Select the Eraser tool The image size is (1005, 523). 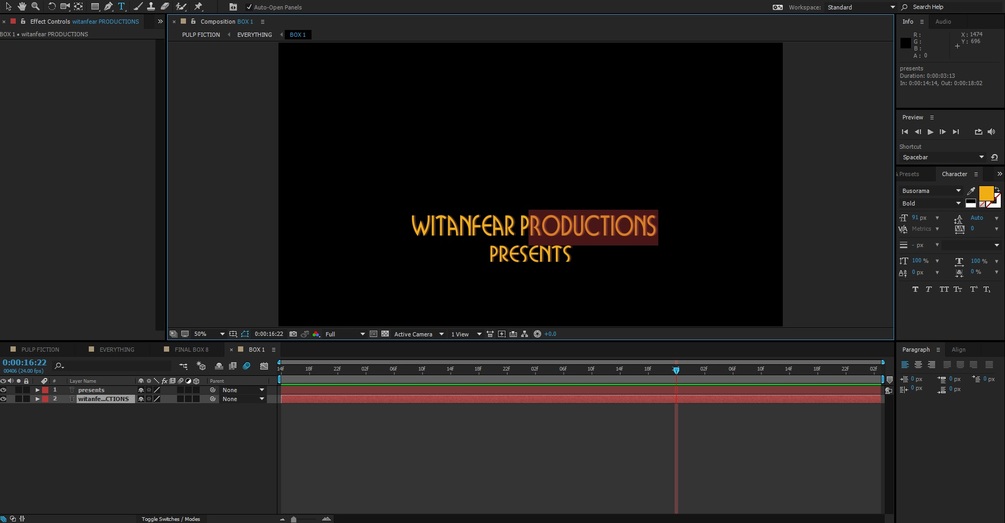[164, 6]
